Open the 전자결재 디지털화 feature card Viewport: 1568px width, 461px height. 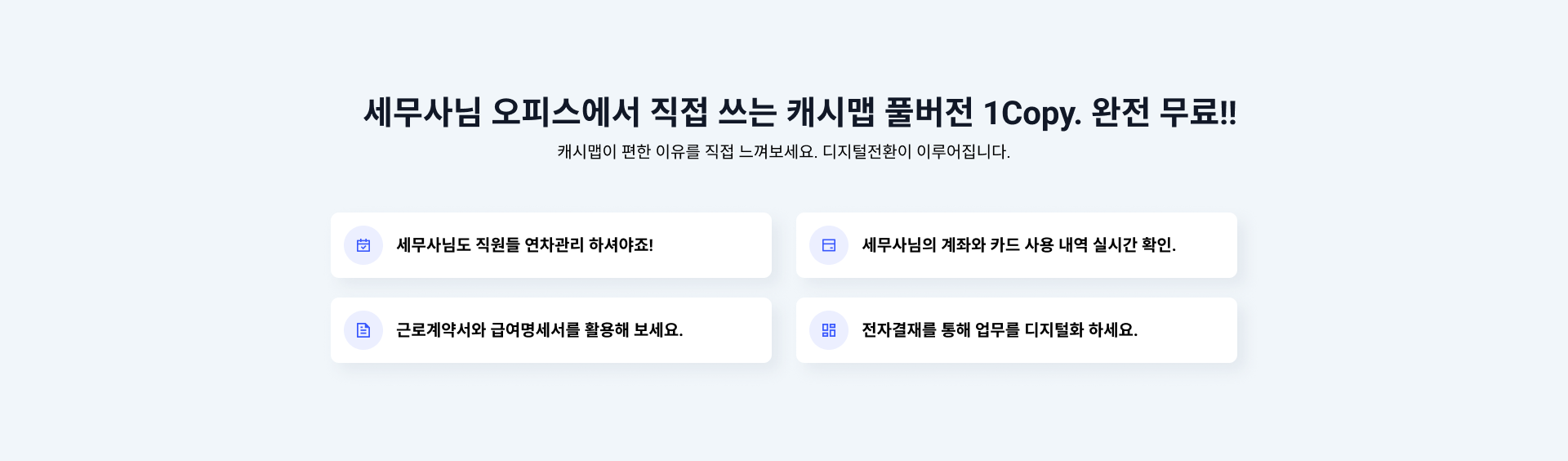click(x=1017, y=330)
